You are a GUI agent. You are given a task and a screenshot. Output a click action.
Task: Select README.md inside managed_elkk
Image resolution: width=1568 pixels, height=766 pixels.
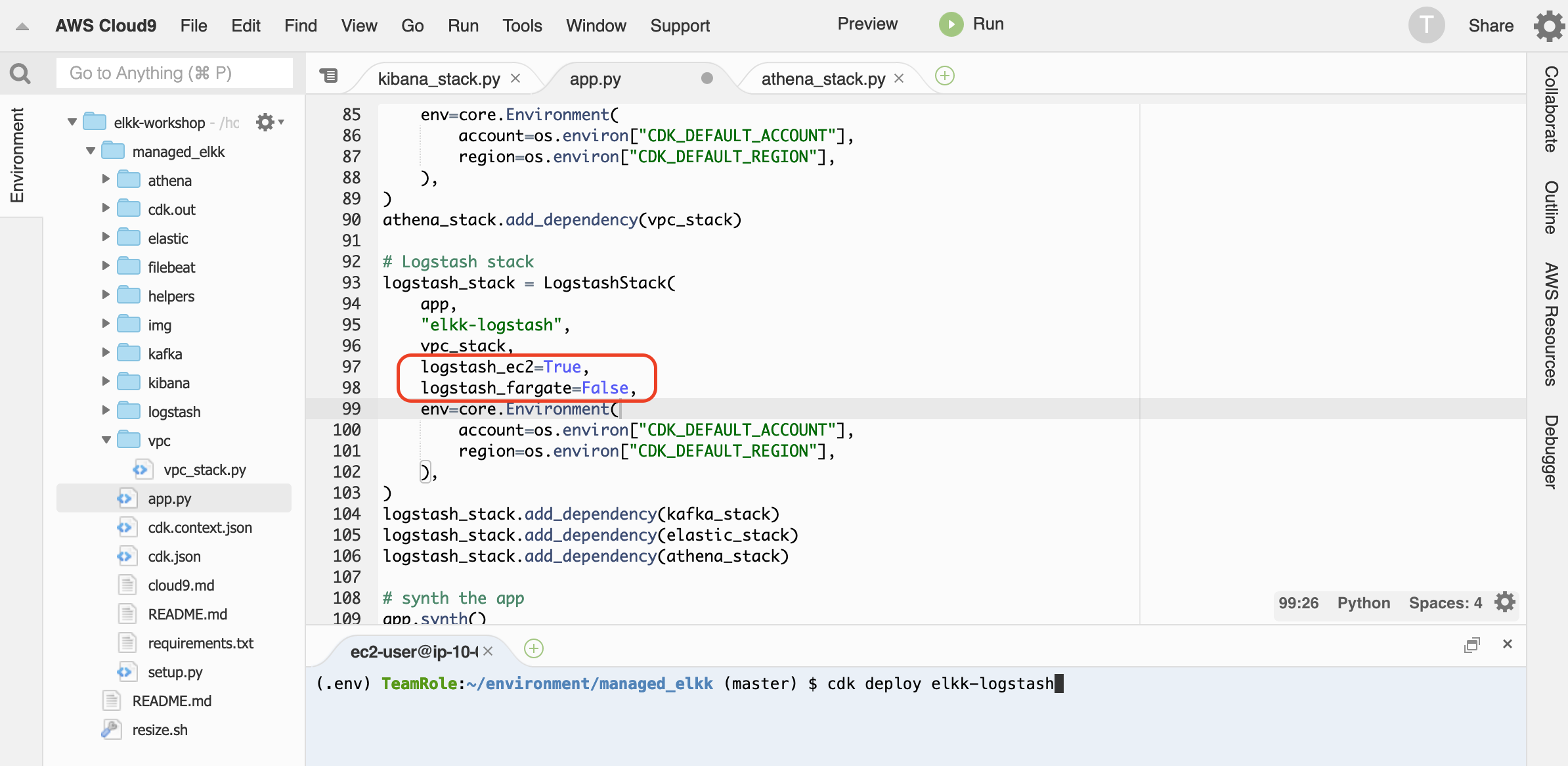coord(187,614)
